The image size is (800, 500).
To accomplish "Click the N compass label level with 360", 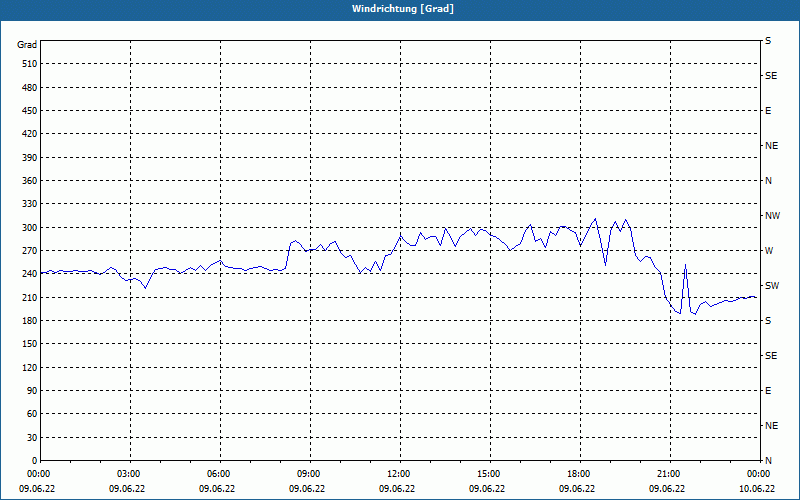I will [x=768, y=181].
